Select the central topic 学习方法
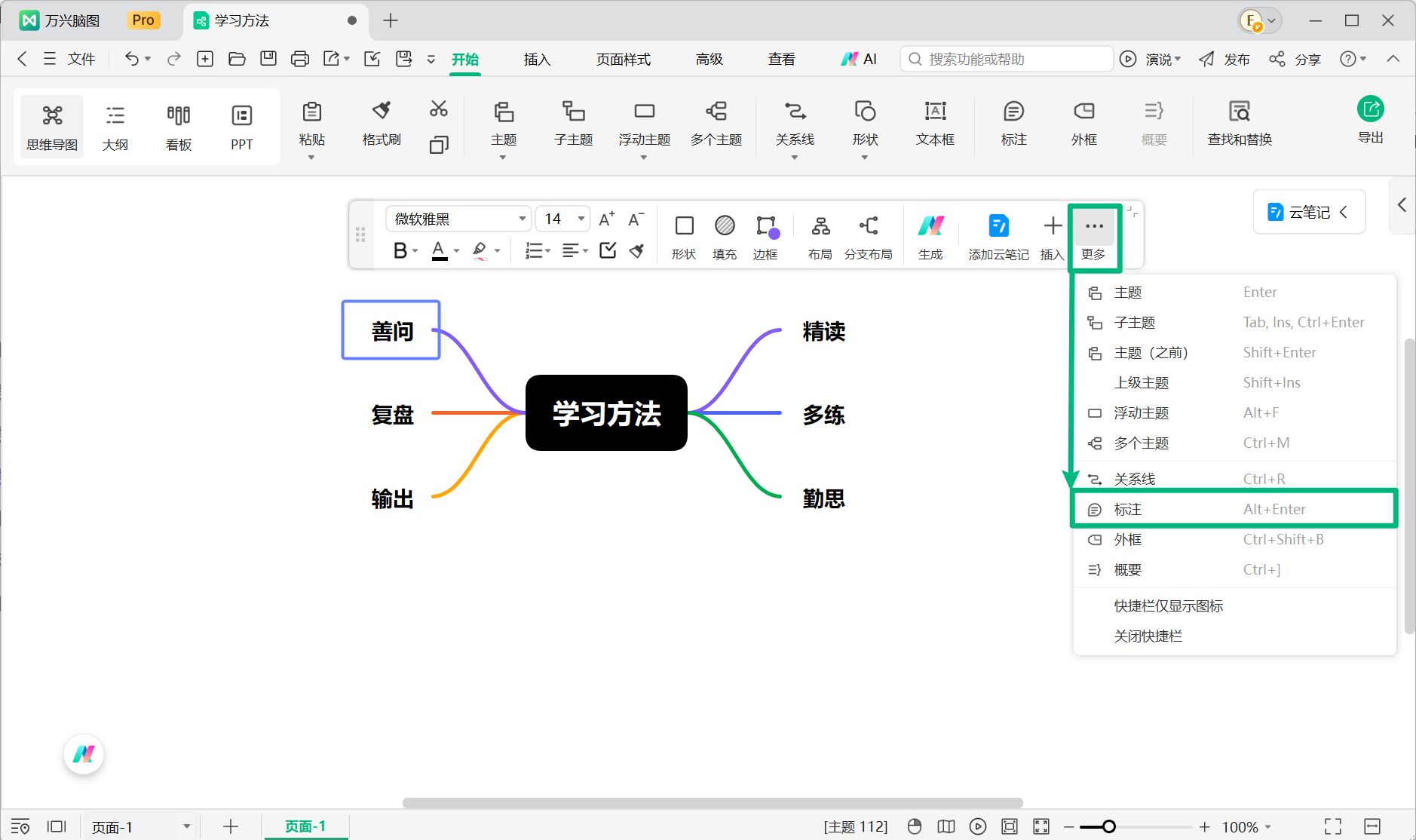1416x840 pixels. click(606, 412)
